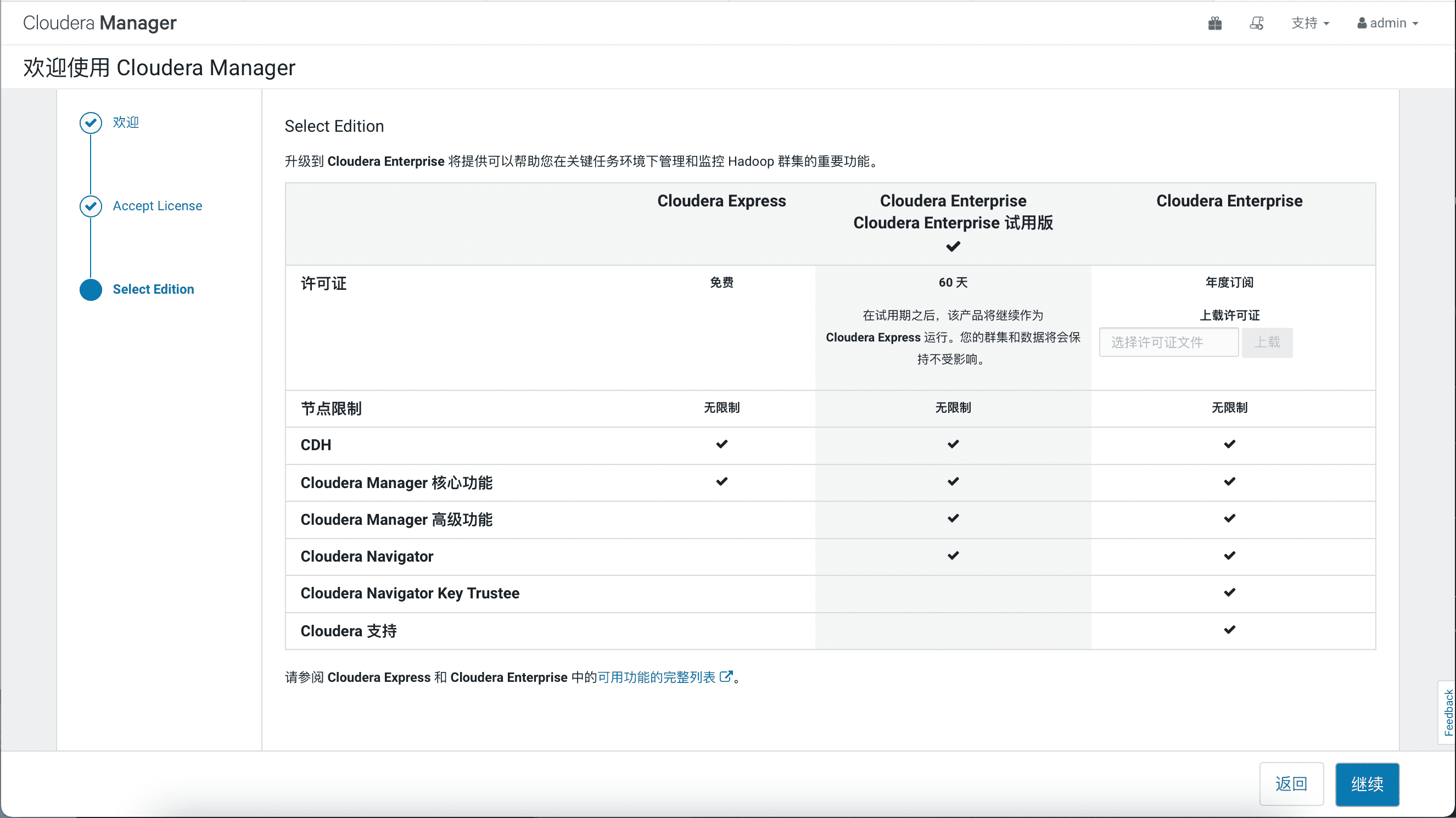The height and width of the screenshot is (818, 1456).
Task: Click the 年度订阅 subscription text
Action: (x=1229, y=283)
